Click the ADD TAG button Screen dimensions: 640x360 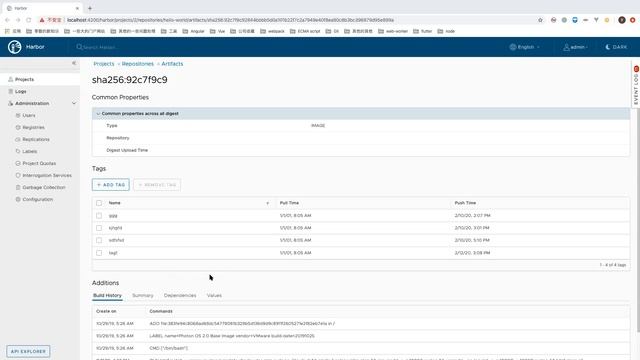click(x=111, y=184)
